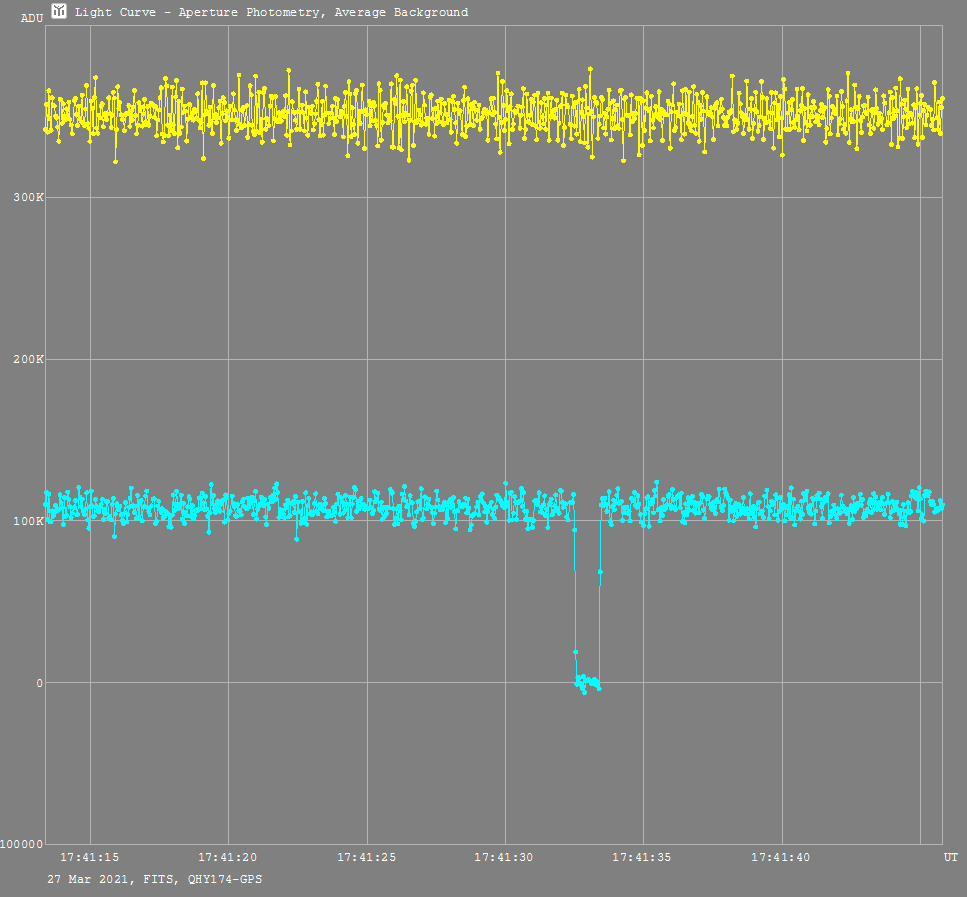The image size is (967, 897).
Task: Click the 17:41:30 time label
Action: click(504, 857)
